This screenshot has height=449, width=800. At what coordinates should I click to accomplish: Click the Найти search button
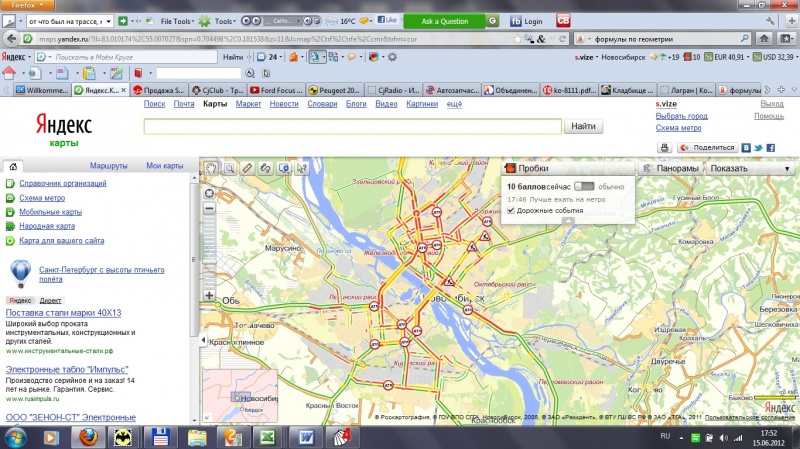(x=584, y=127)
